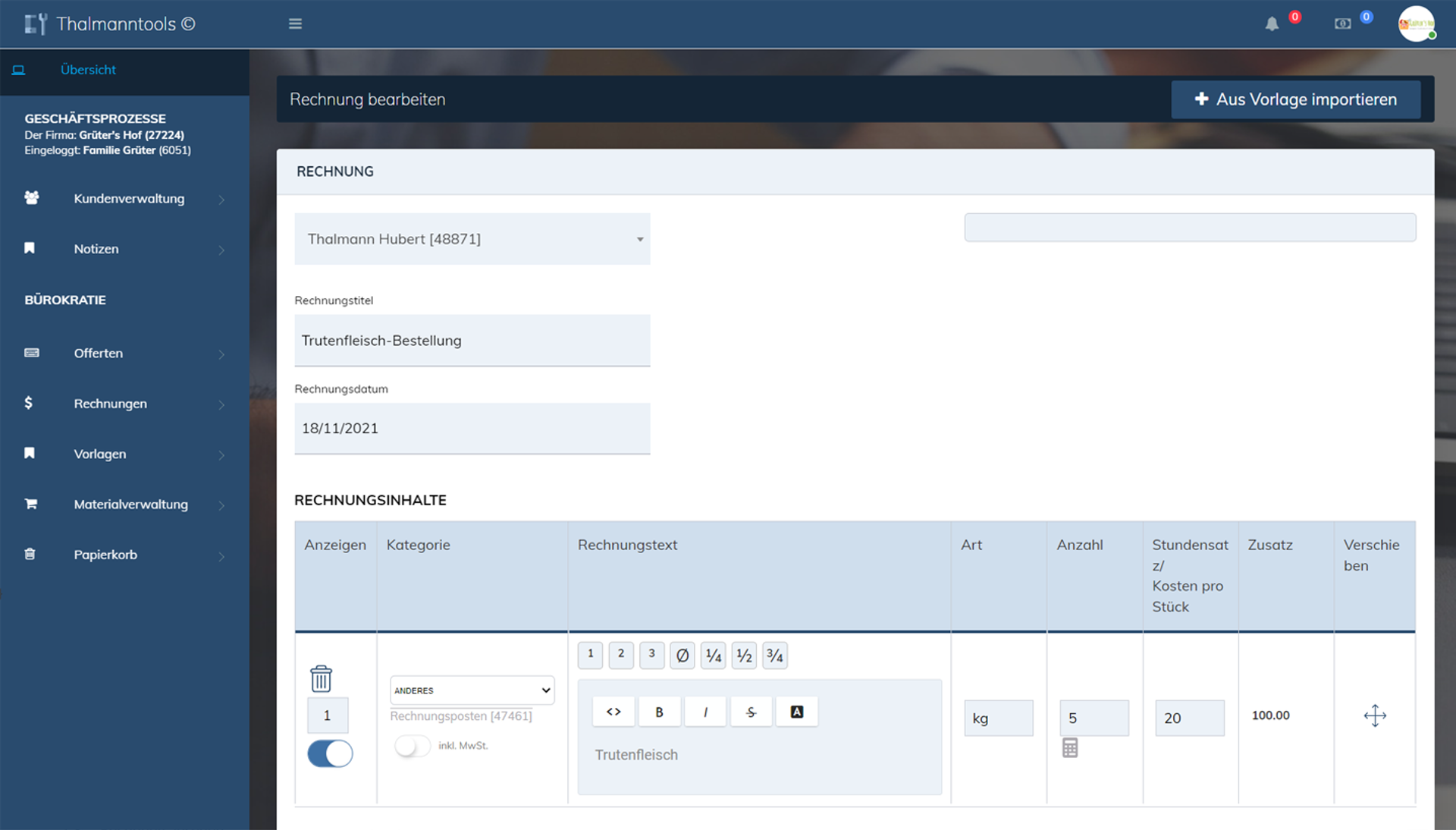The image size is (1456, 830).
Task: Insert superscript 3 symbol
Action: (651, 655)
